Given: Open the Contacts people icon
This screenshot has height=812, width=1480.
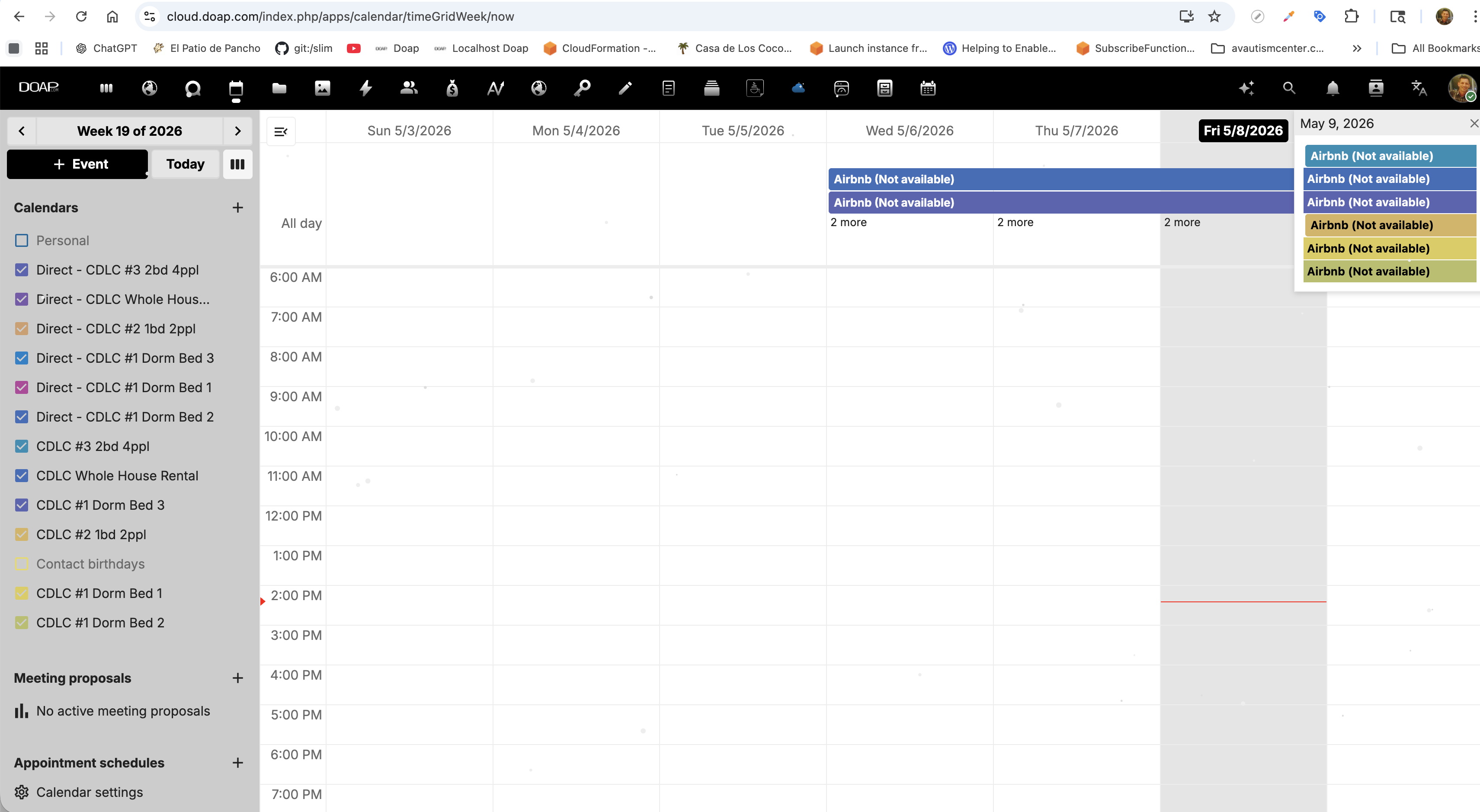Looking at the screenshot, I should 409,88.
